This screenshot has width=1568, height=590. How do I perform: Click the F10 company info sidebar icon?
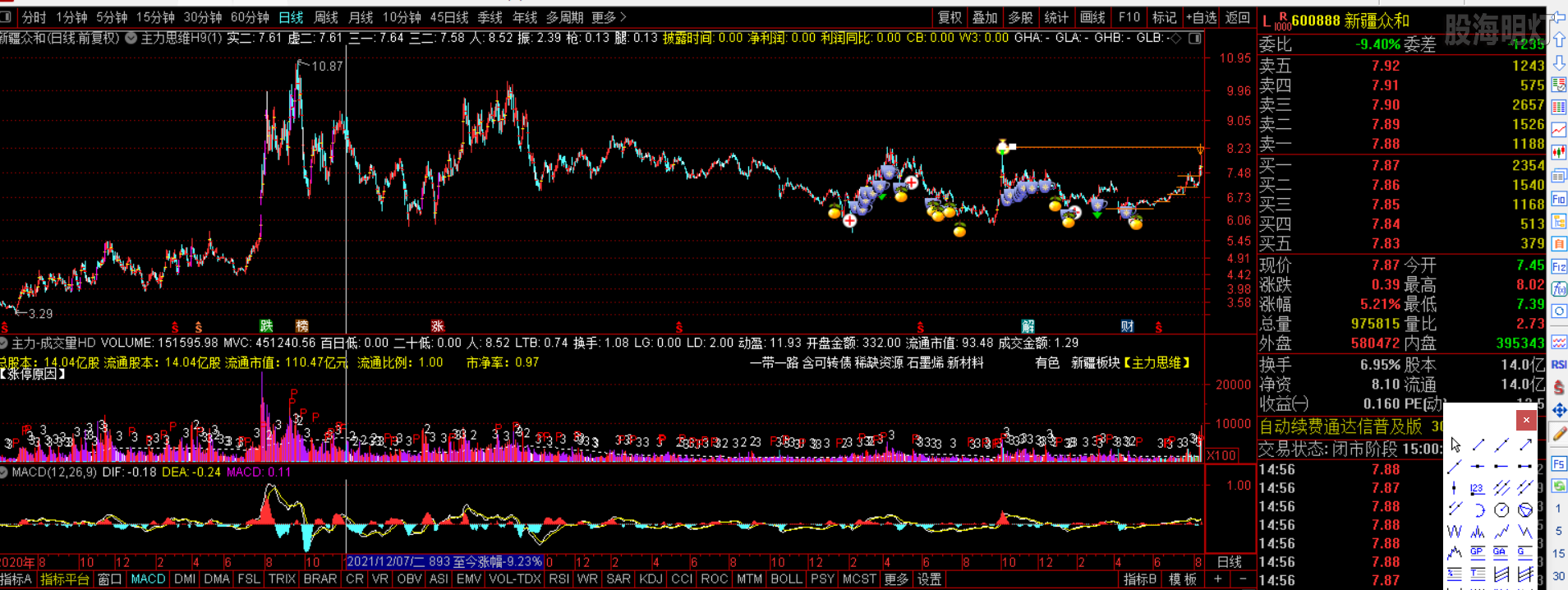point(1559,199)
